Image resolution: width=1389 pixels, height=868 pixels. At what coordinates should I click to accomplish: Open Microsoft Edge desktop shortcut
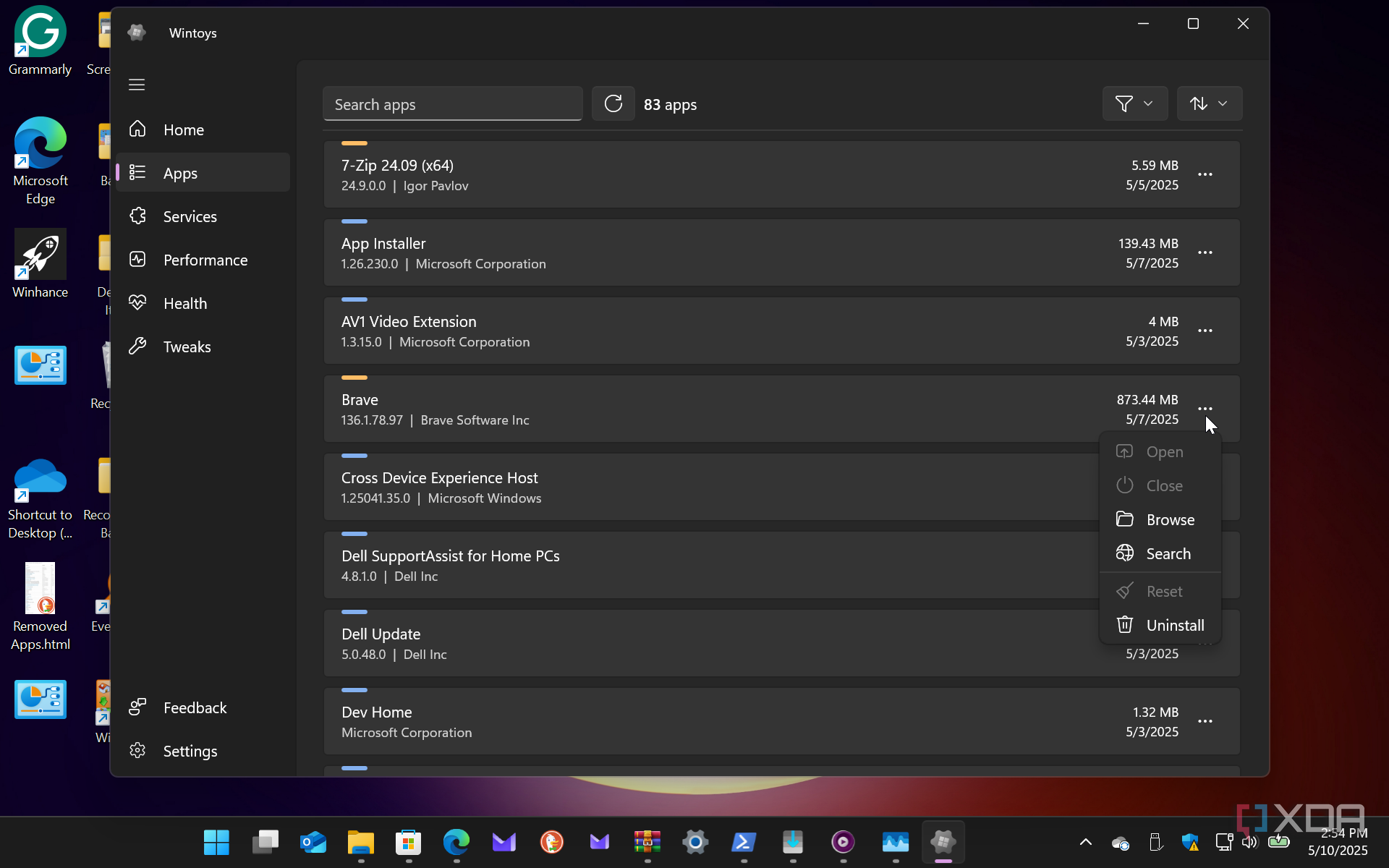(x=41, y=161)
